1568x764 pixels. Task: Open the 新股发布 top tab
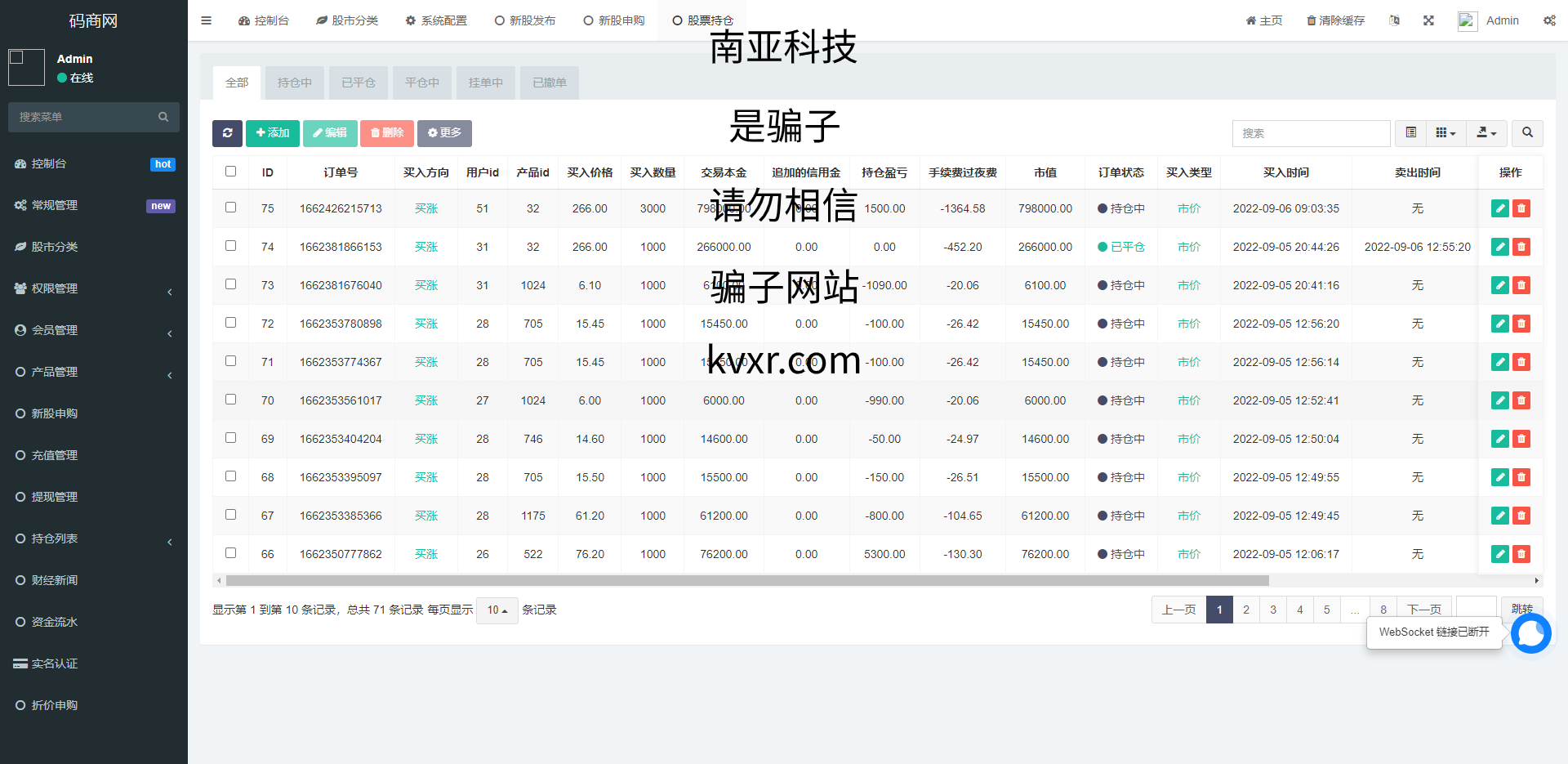pyautogui.click(x=525, y=20)
